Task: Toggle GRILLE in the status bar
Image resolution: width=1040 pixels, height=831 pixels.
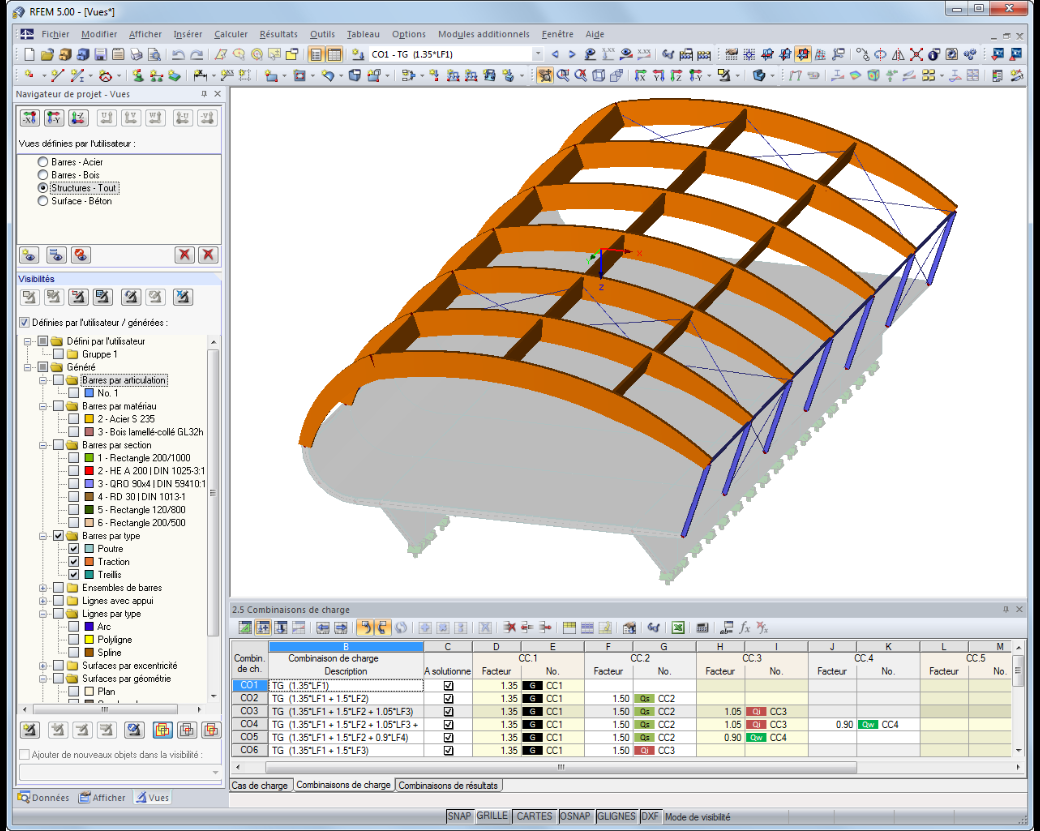Action: pos(492,816)
